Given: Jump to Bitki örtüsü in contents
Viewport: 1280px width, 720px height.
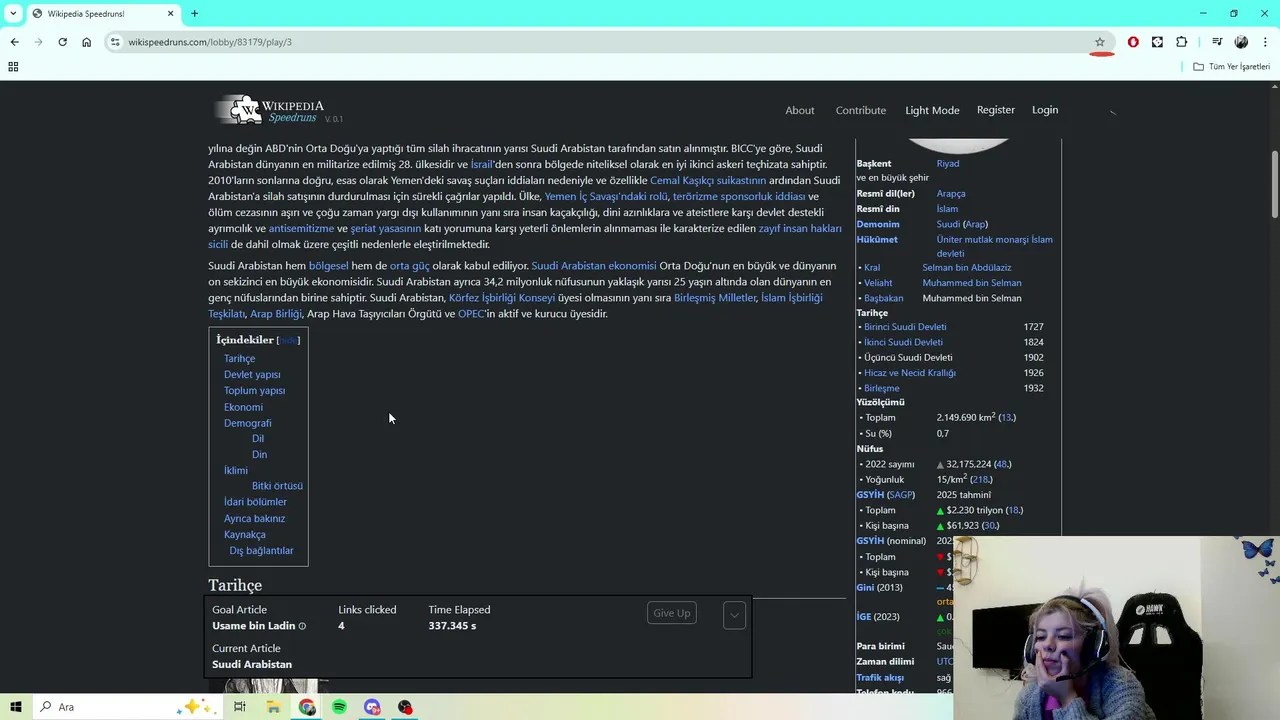Looking at the screenshot, I should coord(277,485).
